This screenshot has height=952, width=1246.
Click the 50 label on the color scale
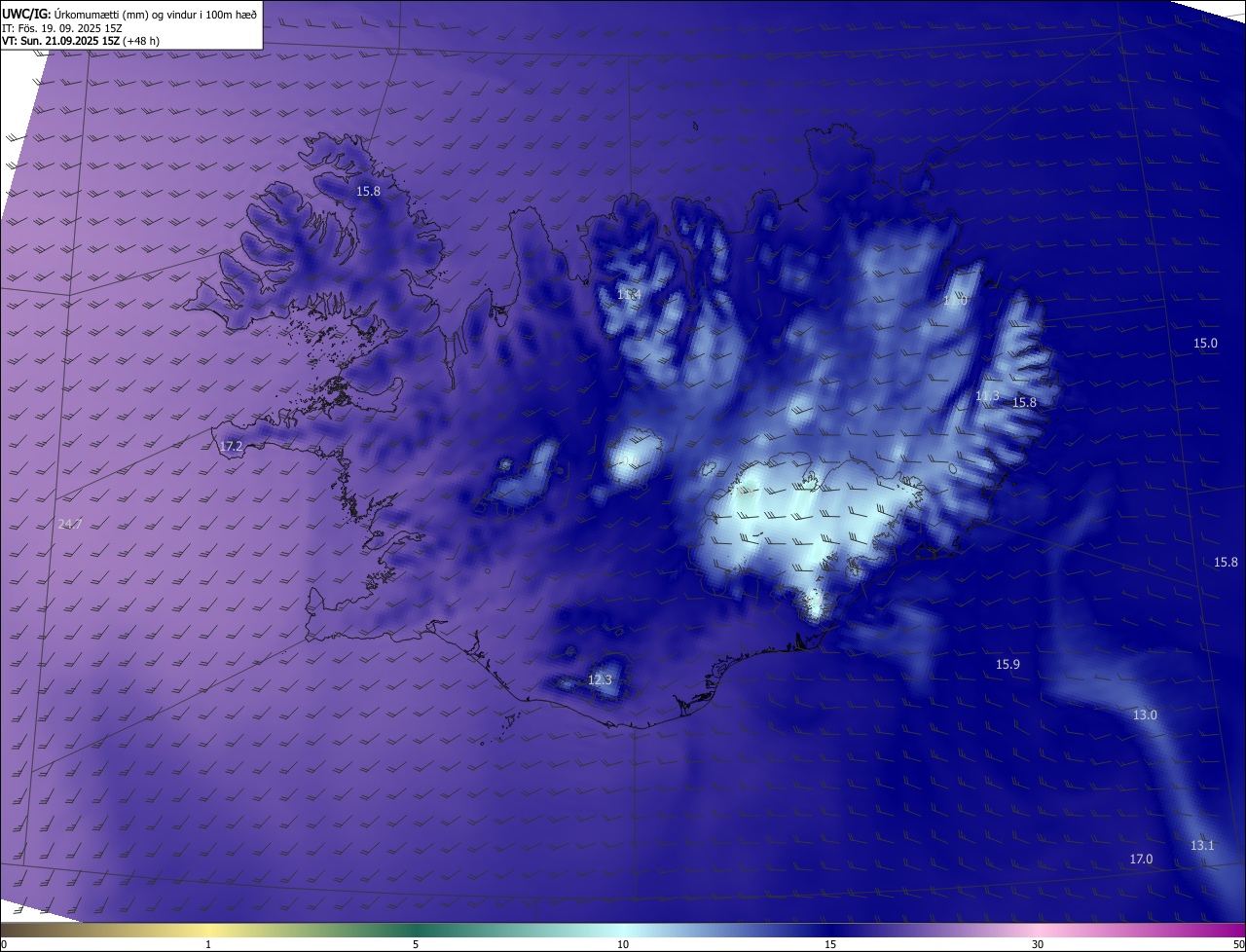point(1238,944)
